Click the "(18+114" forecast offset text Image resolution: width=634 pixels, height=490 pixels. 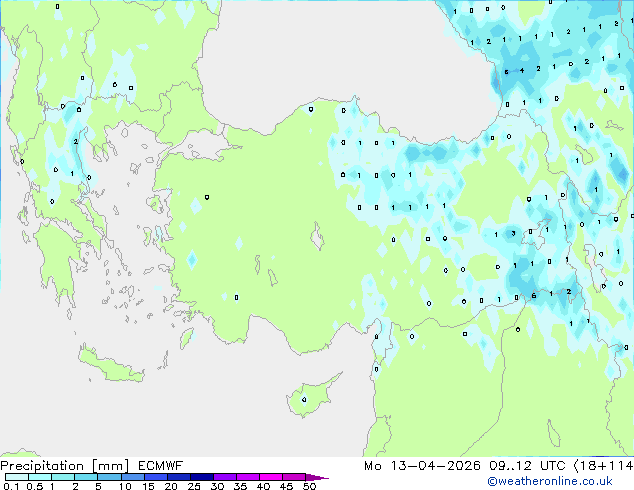click(x=603, y=466)
